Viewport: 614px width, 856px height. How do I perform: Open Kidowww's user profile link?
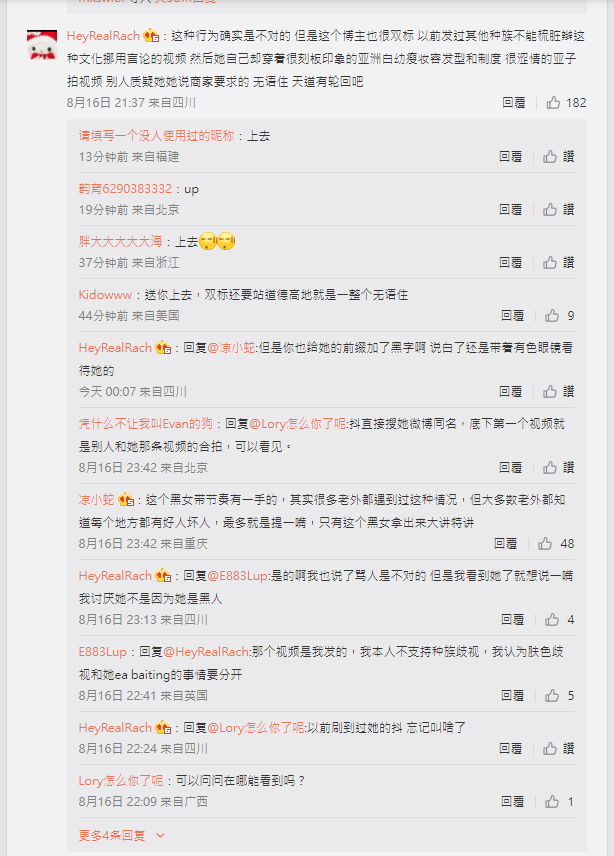[x=105, y=295]
